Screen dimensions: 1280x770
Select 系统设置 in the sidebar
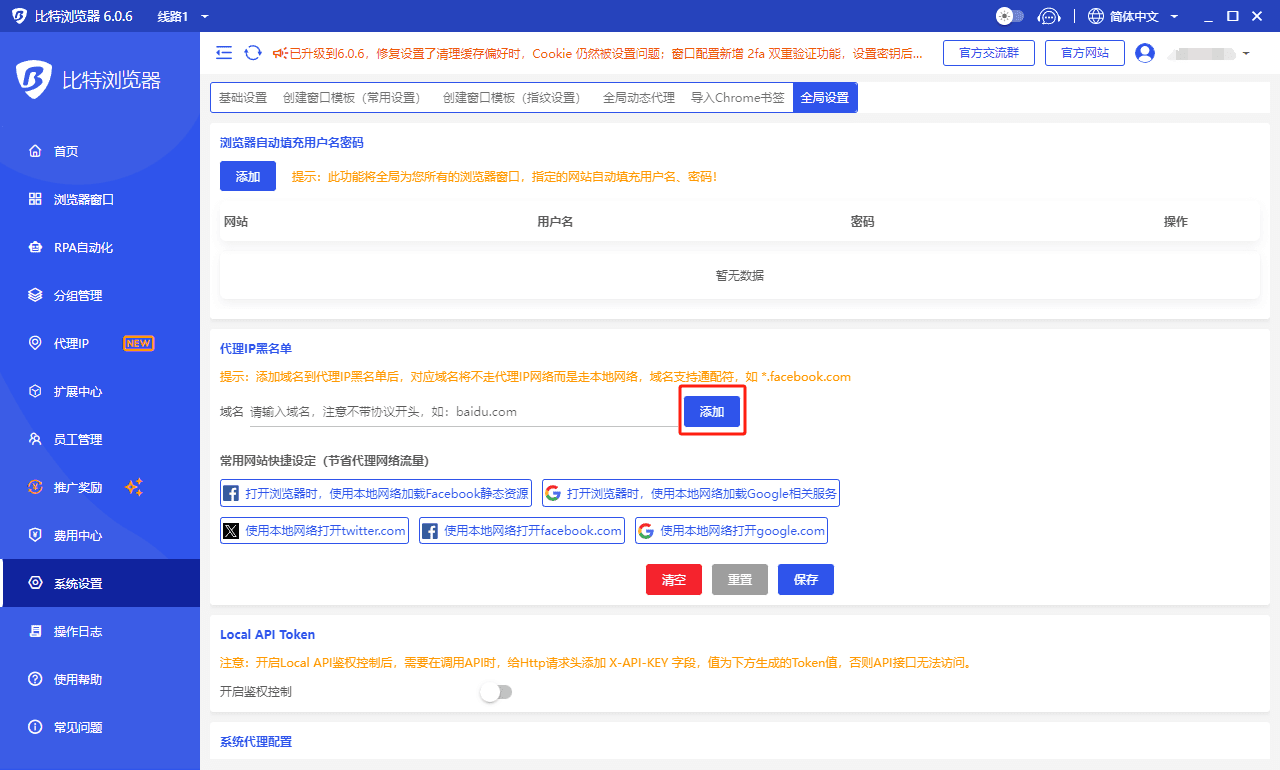[100, 583]
